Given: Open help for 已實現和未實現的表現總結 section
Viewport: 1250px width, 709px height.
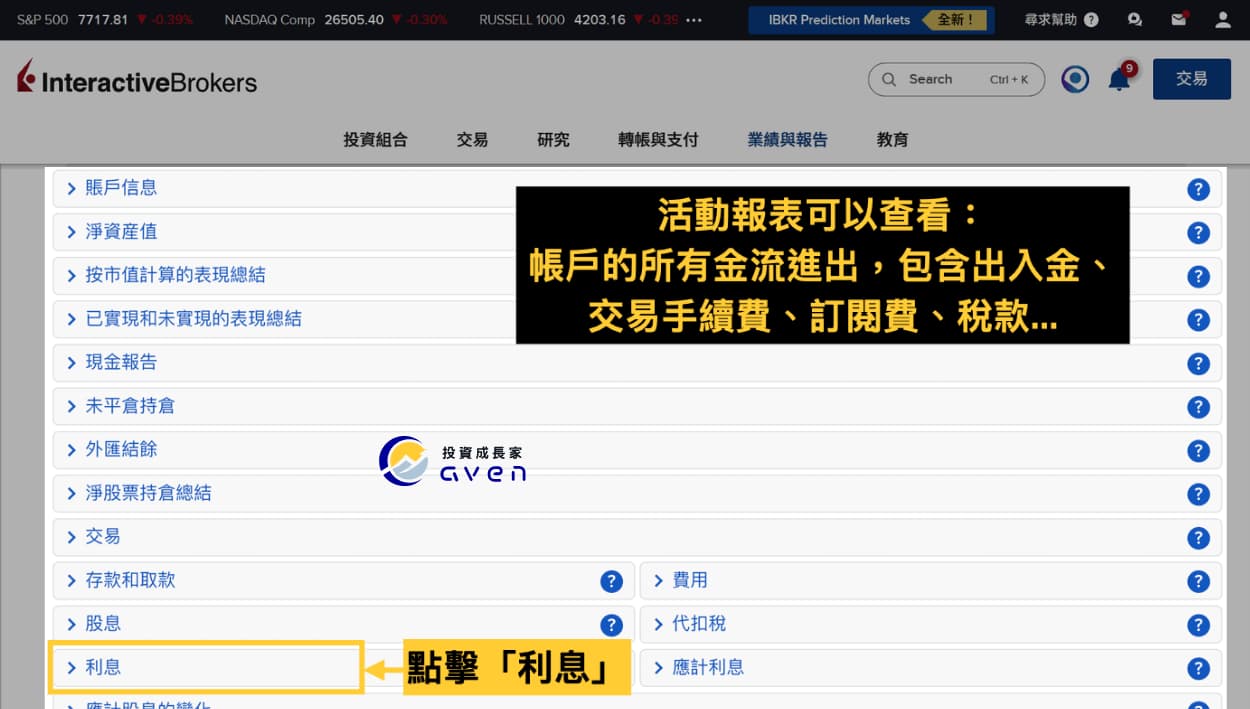Looking at the screenshot, I should [x=1198, y=320].
